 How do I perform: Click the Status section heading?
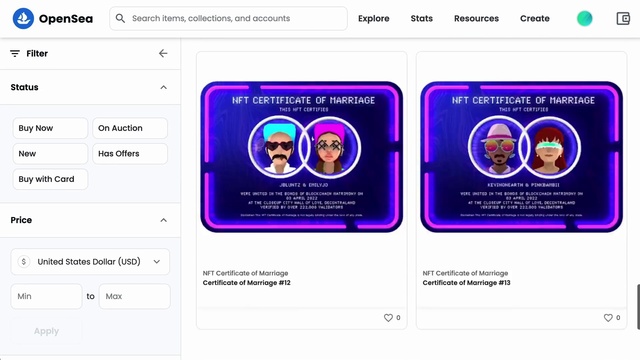(x=24, y=87)
